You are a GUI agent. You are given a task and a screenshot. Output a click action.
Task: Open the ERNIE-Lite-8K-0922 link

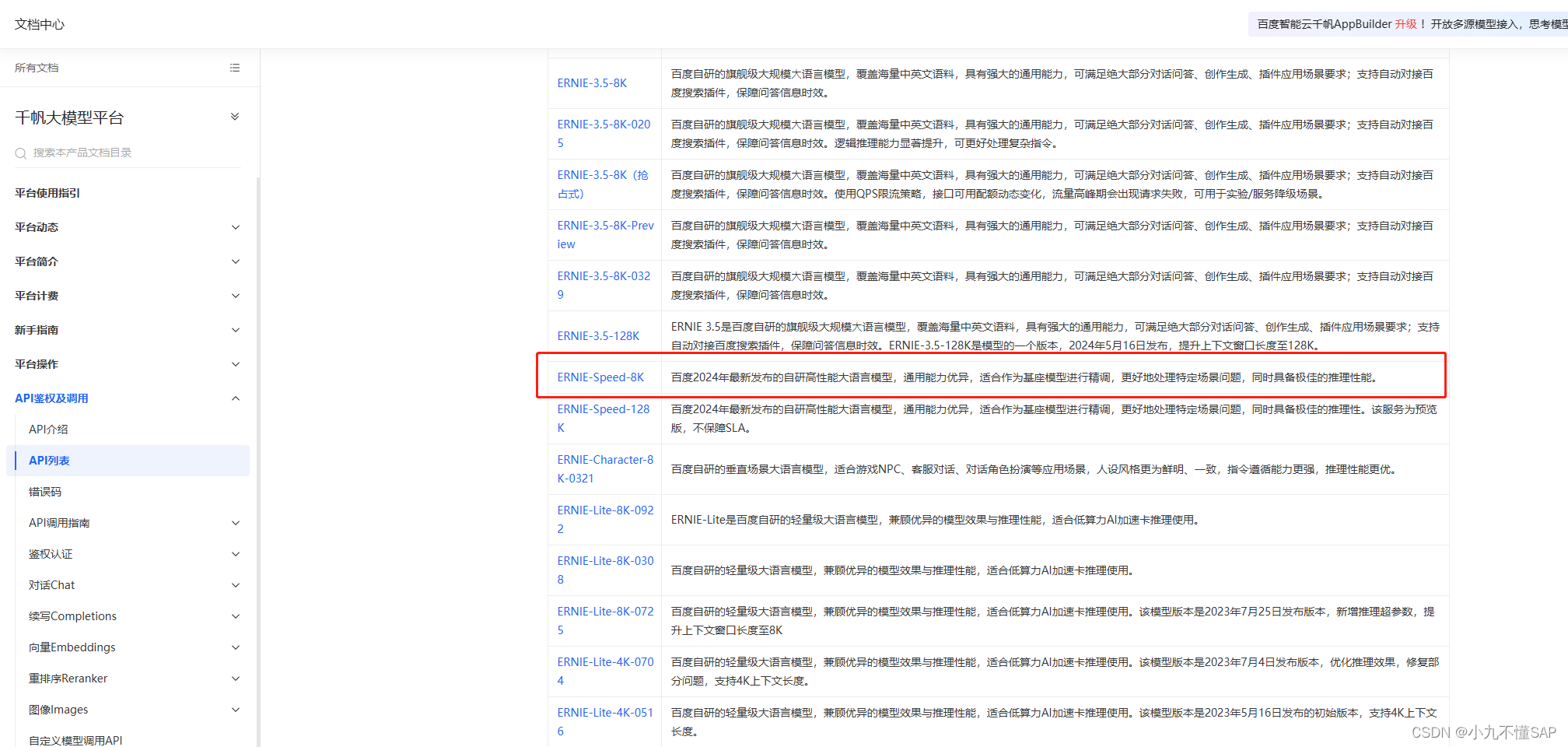pos(606,520)
